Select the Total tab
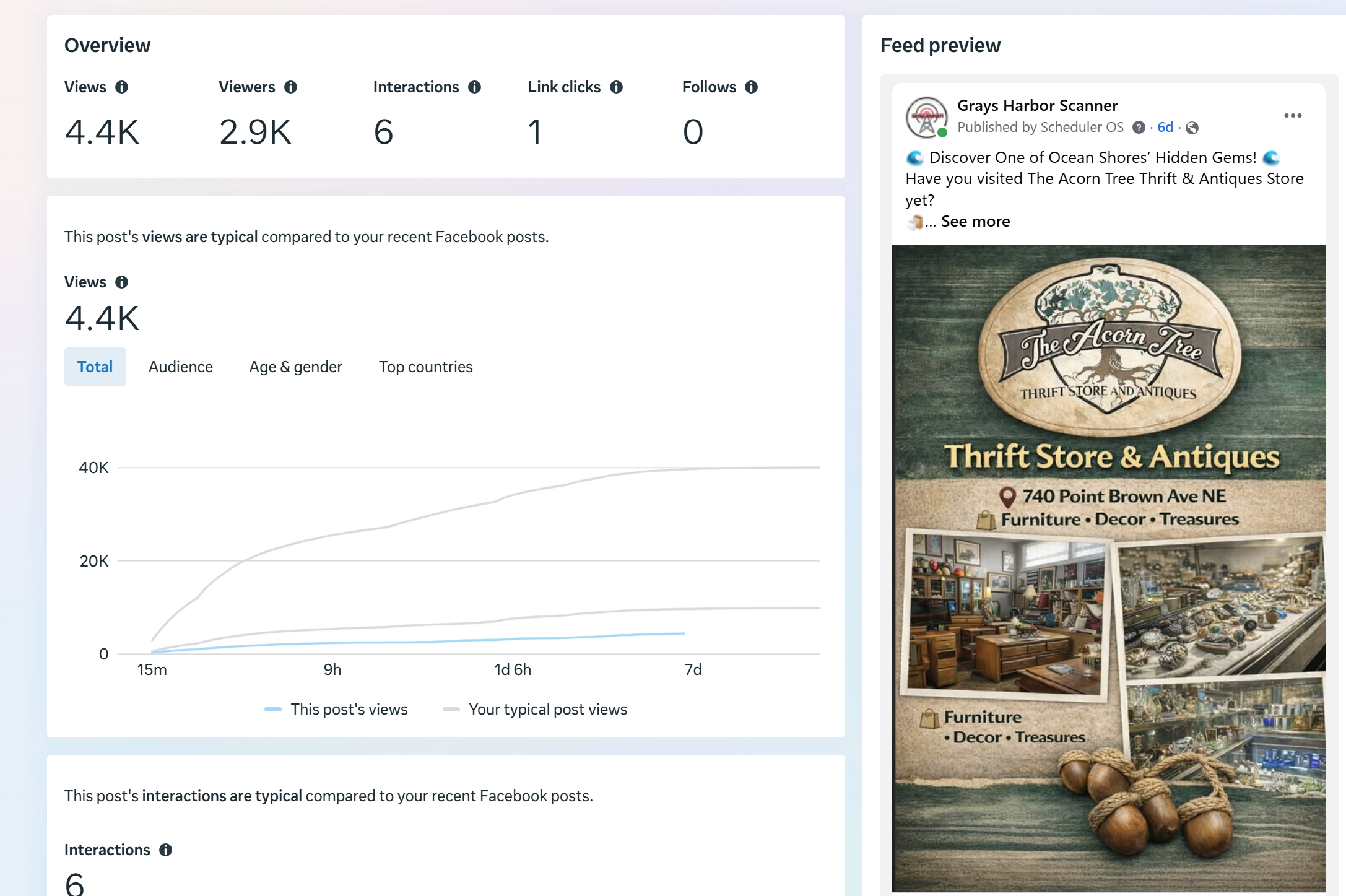 (x=95, y=367)
